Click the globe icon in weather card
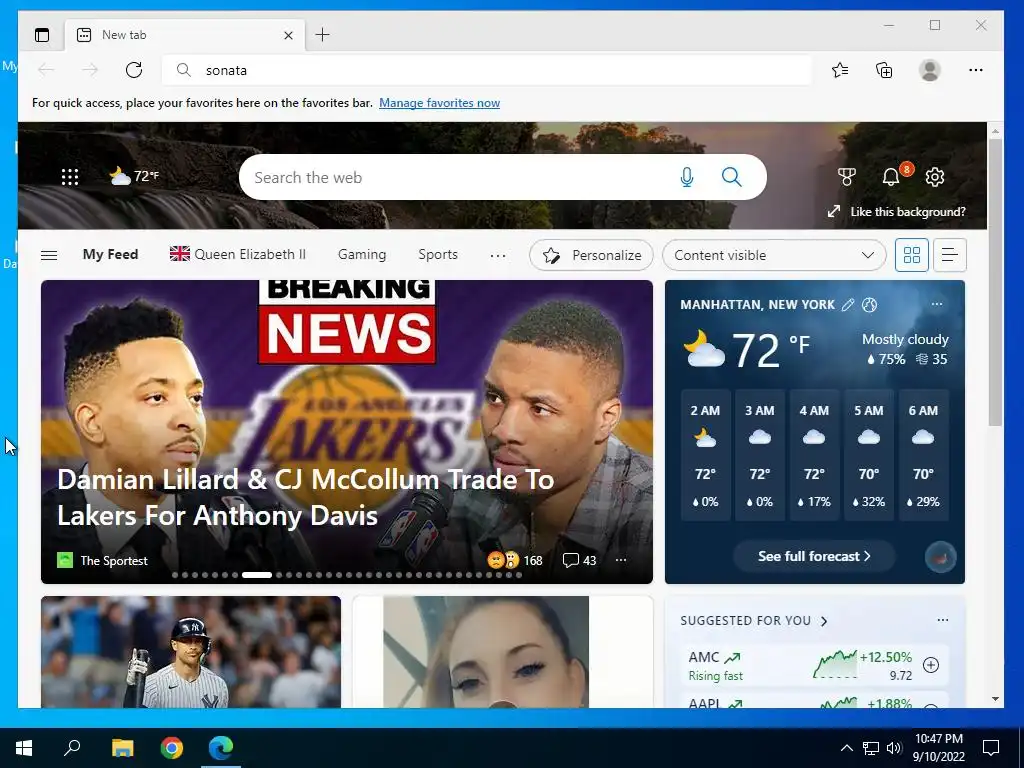This screenshot has width=1024, height=768. pos(869,304)
